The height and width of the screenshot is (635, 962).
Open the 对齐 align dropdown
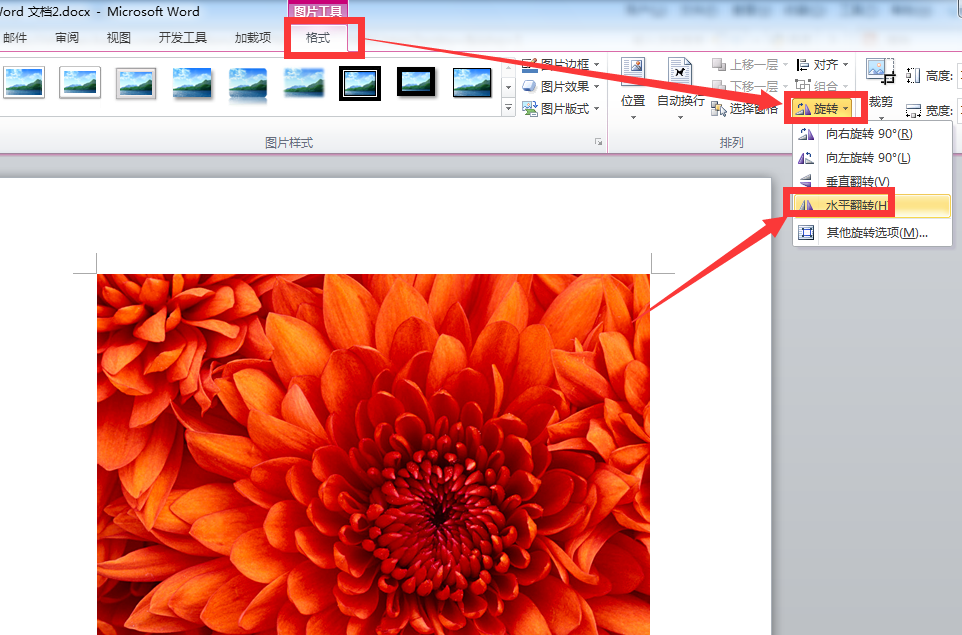822,64
